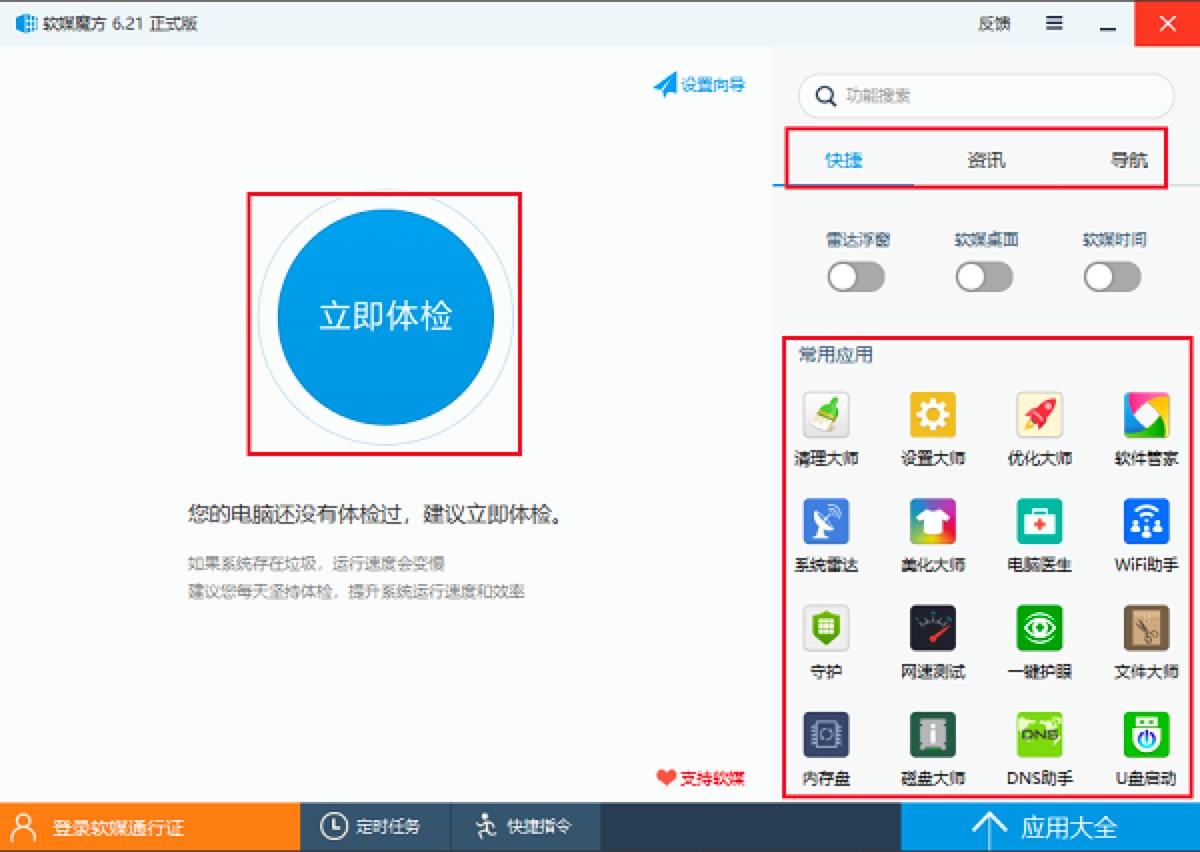
Task: Click the 支持软媒 heart icon
Action: point(667,777)
